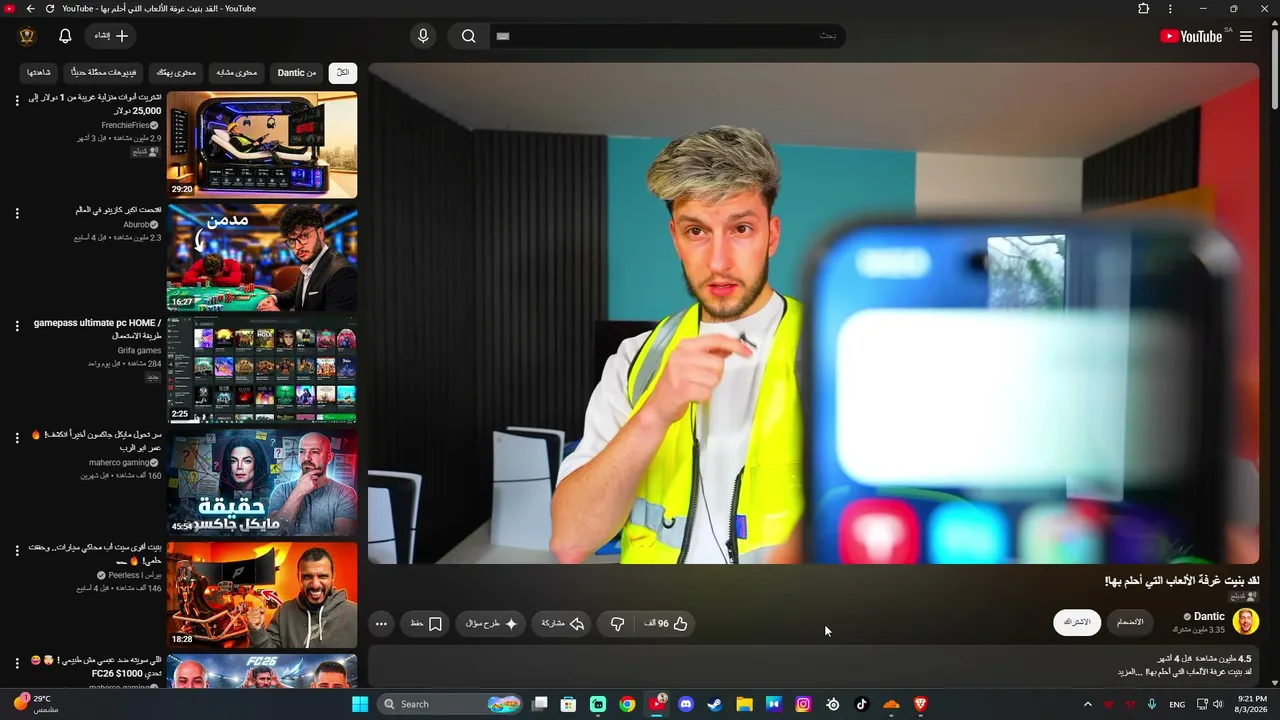This screenshot has width=1280, height=720.
Task: Click the Subscribe (الاشتراك) button
Action: [x=1077, y=622]
